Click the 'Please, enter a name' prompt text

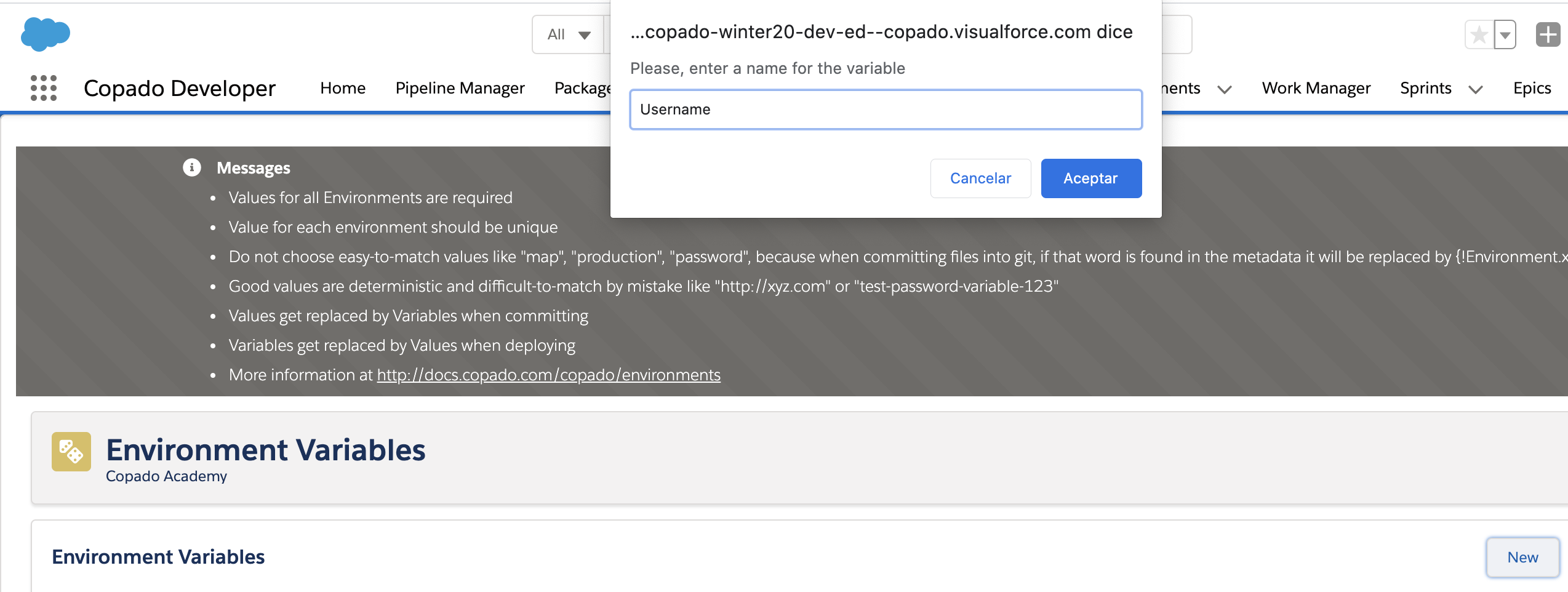pyautogui.click(x=767, y=68)
